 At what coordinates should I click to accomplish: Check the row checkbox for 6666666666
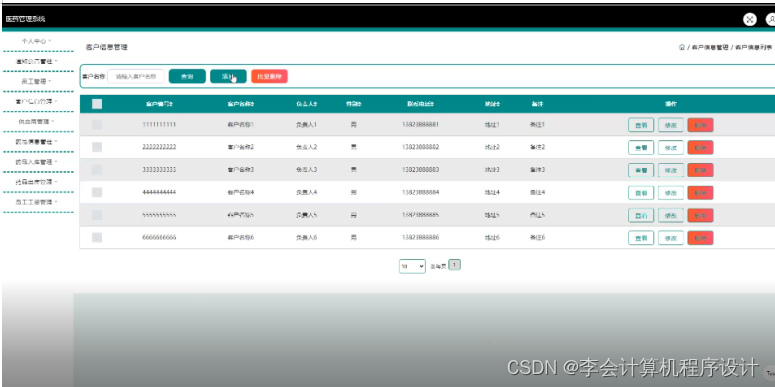97,238
